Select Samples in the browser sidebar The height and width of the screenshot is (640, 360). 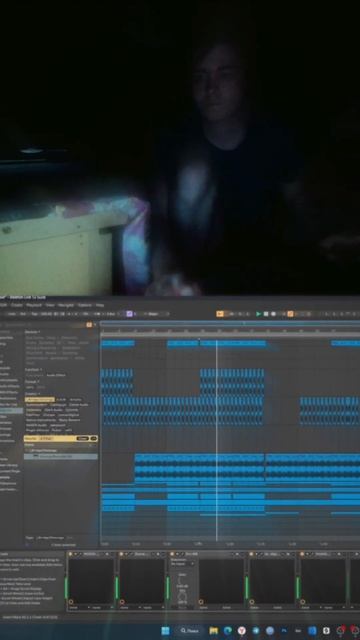click(6, 422)
